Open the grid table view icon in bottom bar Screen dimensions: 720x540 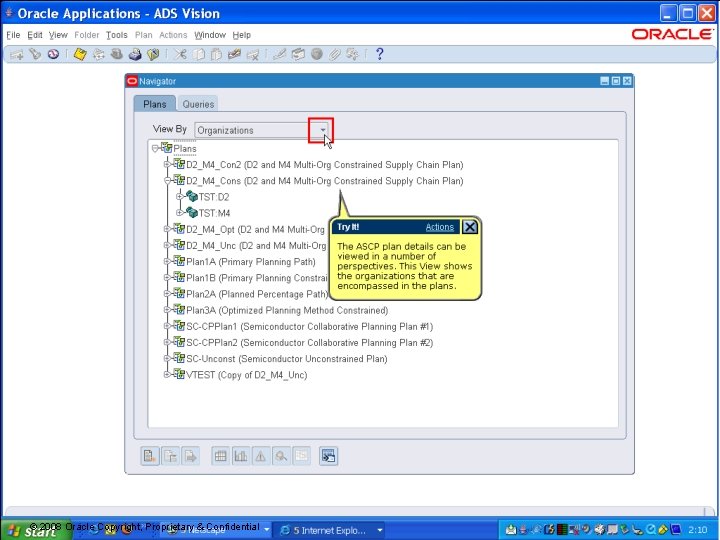click(220, 456)
